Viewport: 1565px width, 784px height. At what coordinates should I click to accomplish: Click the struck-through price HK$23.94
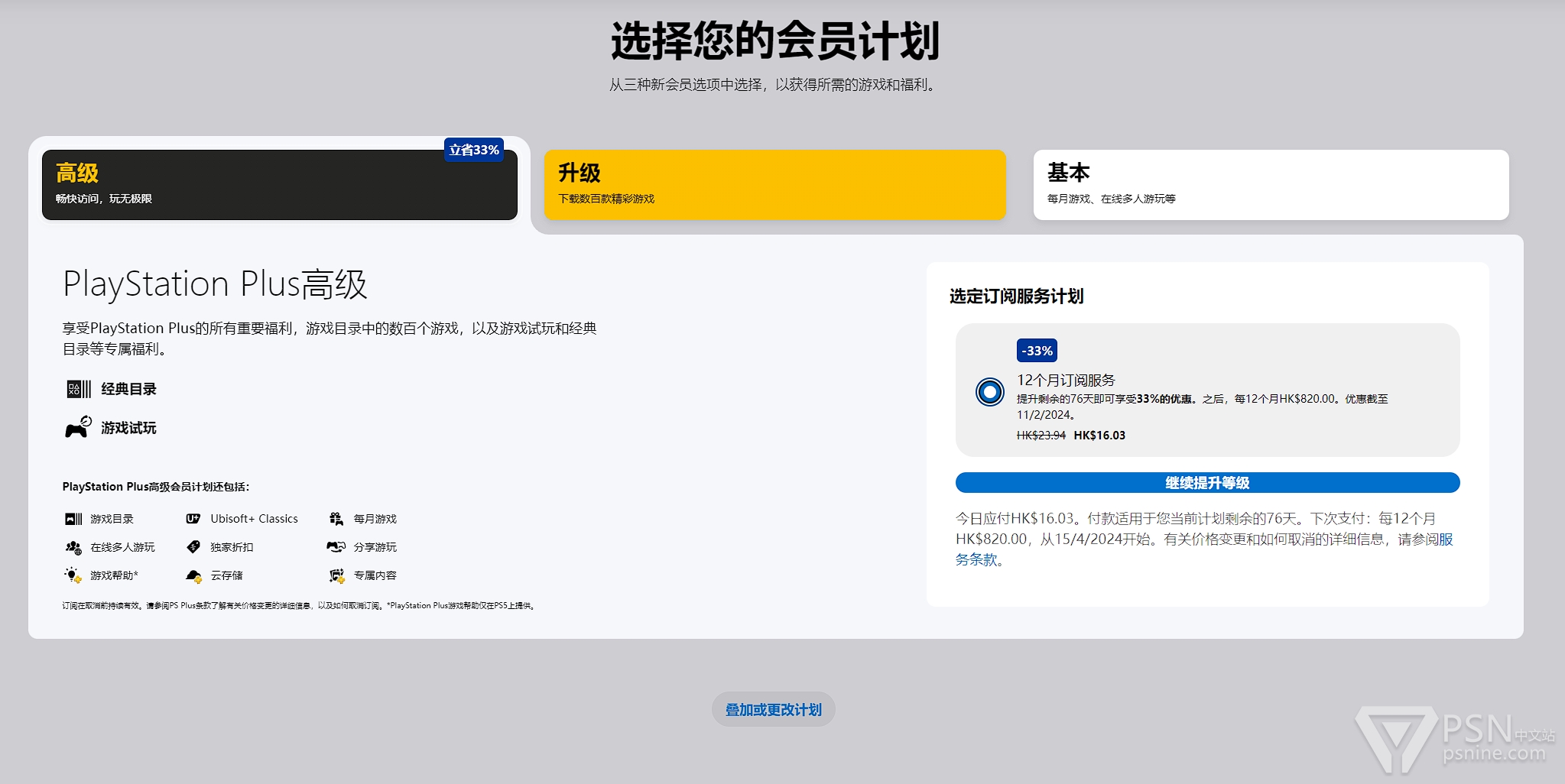coord(1041,436)
